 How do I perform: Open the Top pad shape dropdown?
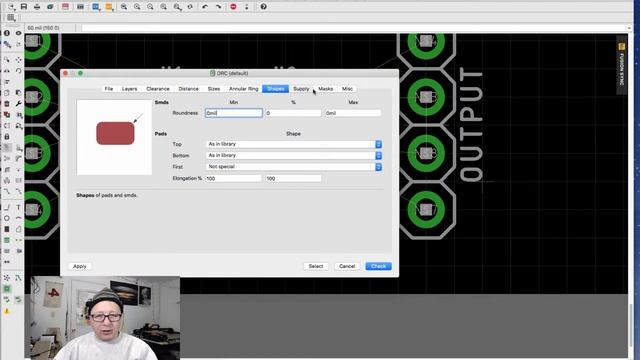click(x=294, y=144)
